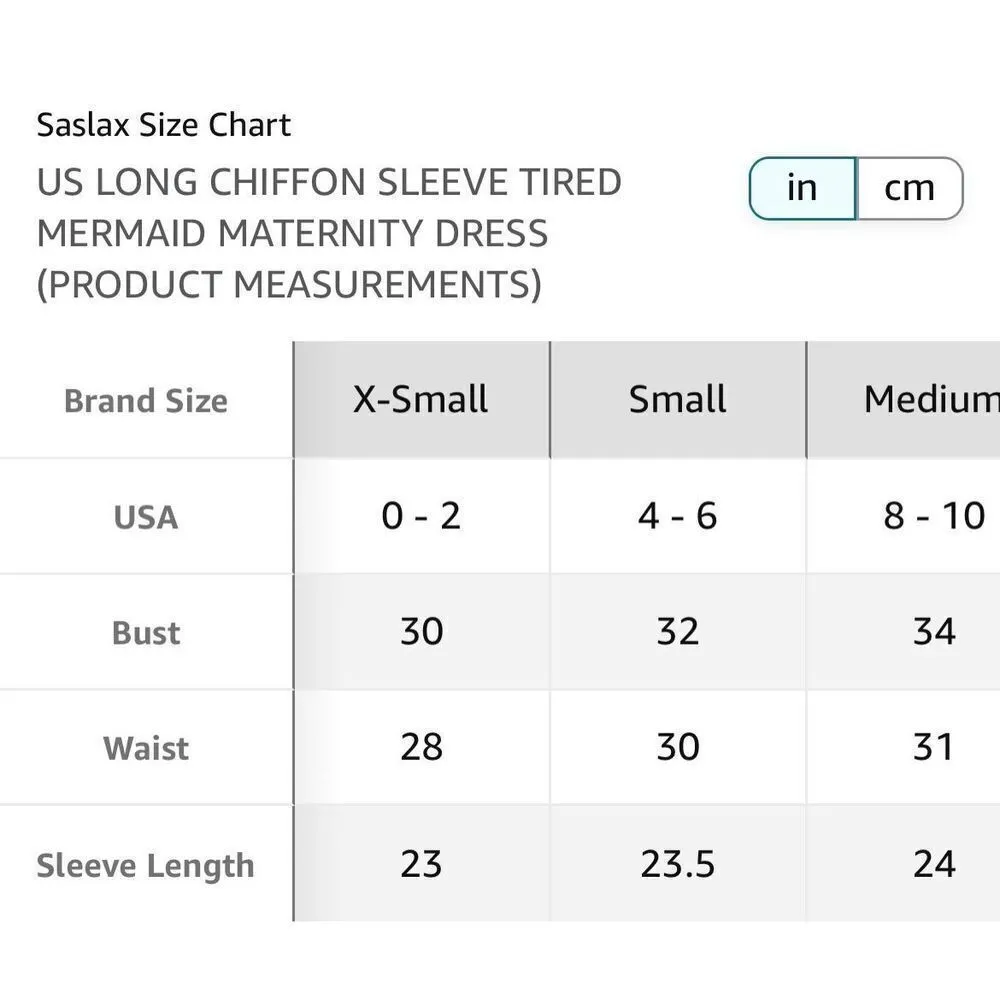Click the X-Small sleeve length value 23

(420, 863)
